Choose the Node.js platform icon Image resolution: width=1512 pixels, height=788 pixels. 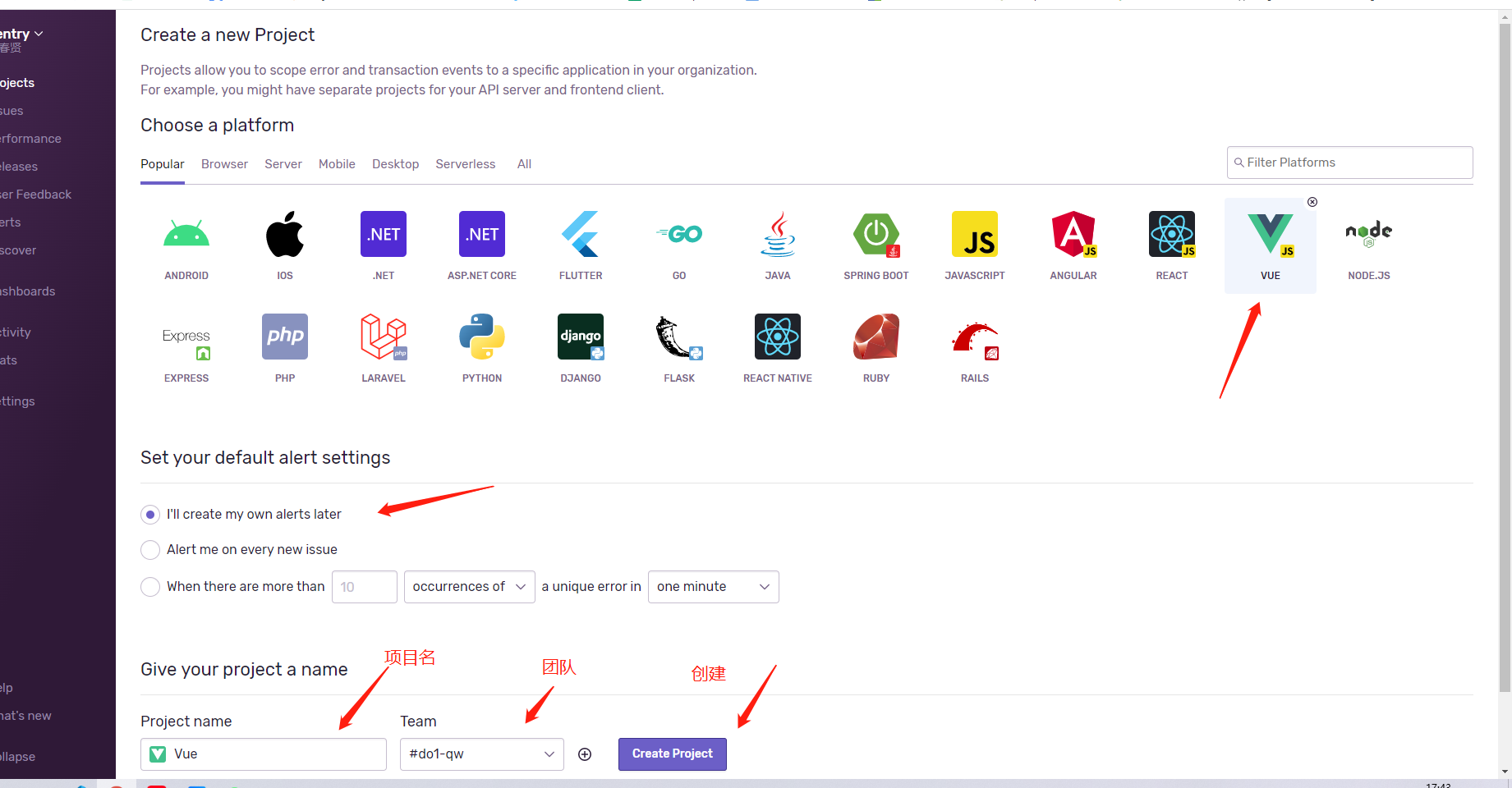click(1369, 234)
